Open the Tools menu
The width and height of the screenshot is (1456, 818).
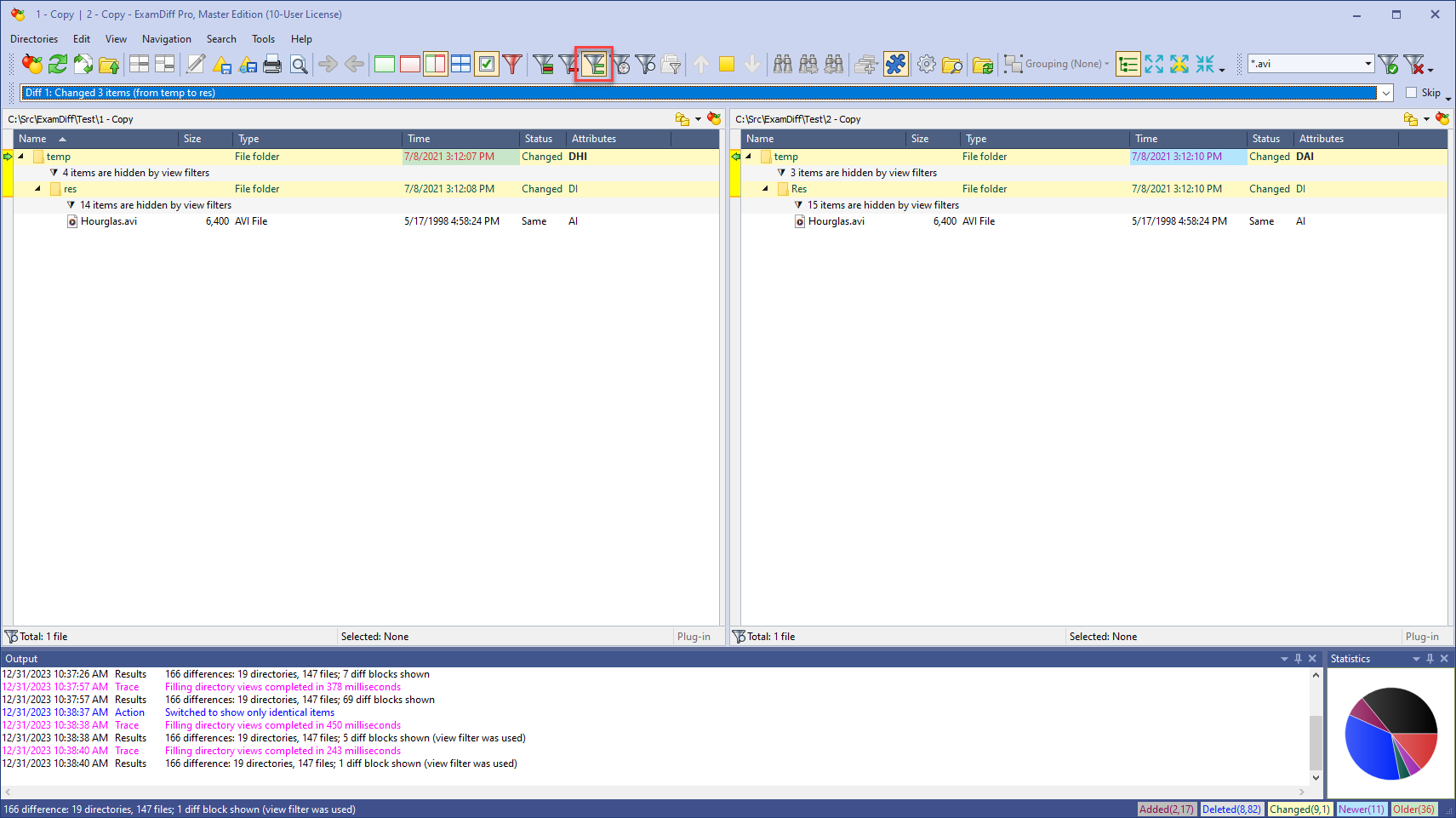coord(263,39)
